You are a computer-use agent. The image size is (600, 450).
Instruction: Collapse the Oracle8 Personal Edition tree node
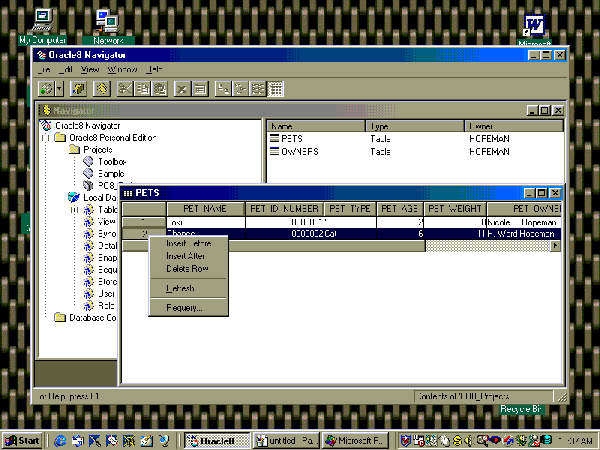[46, 137]
